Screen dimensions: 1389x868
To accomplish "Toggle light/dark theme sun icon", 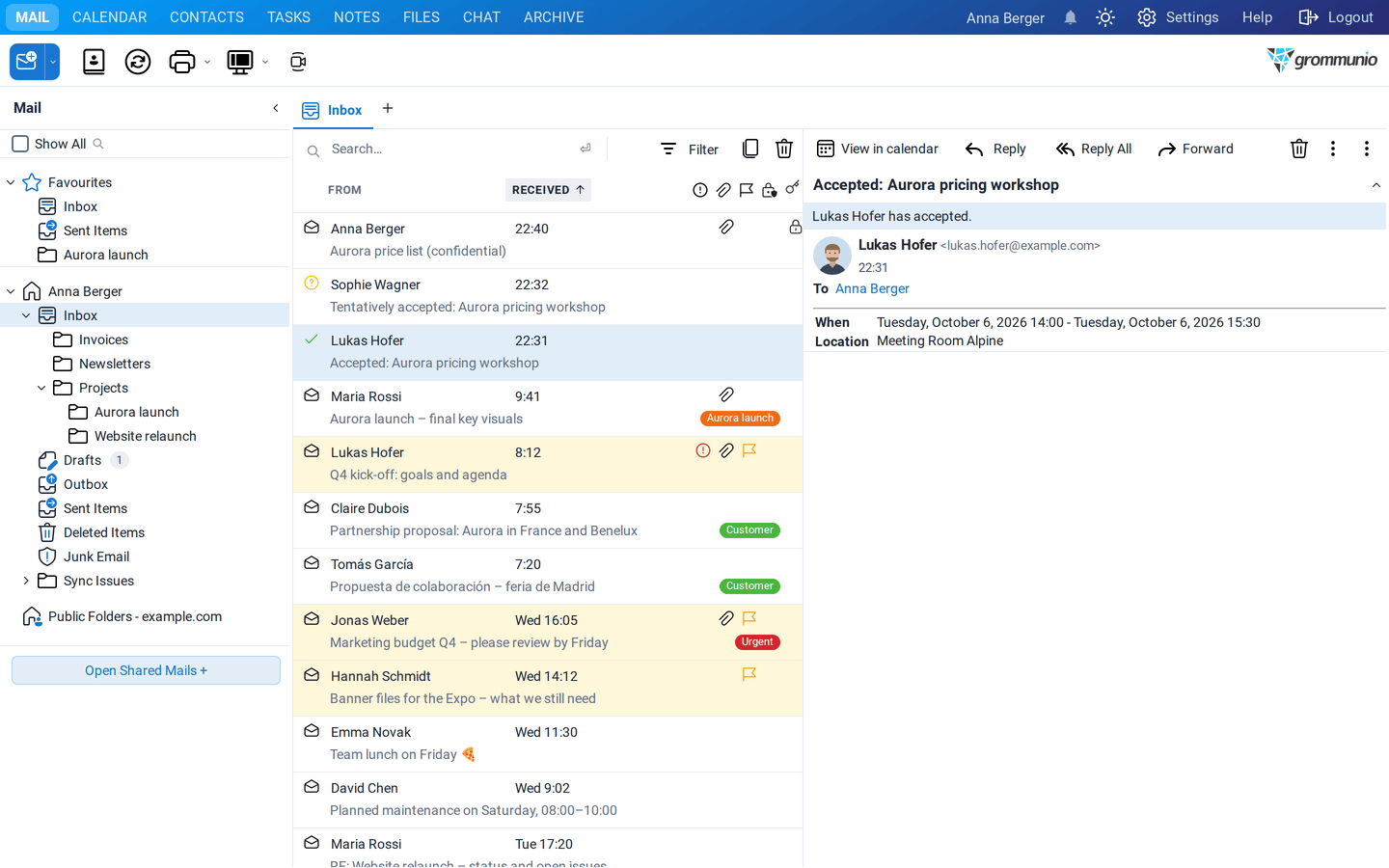I will point(1105,17).
